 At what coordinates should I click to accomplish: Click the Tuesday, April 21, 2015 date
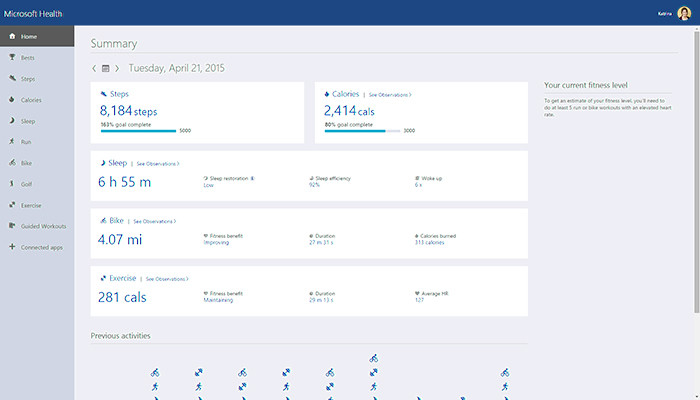(177, 68)
